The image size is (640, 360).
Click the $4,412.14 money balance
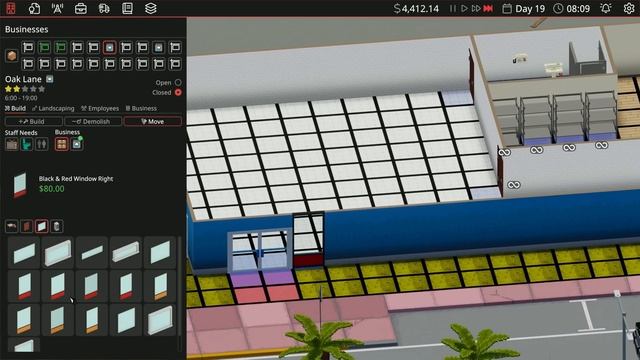416,9
